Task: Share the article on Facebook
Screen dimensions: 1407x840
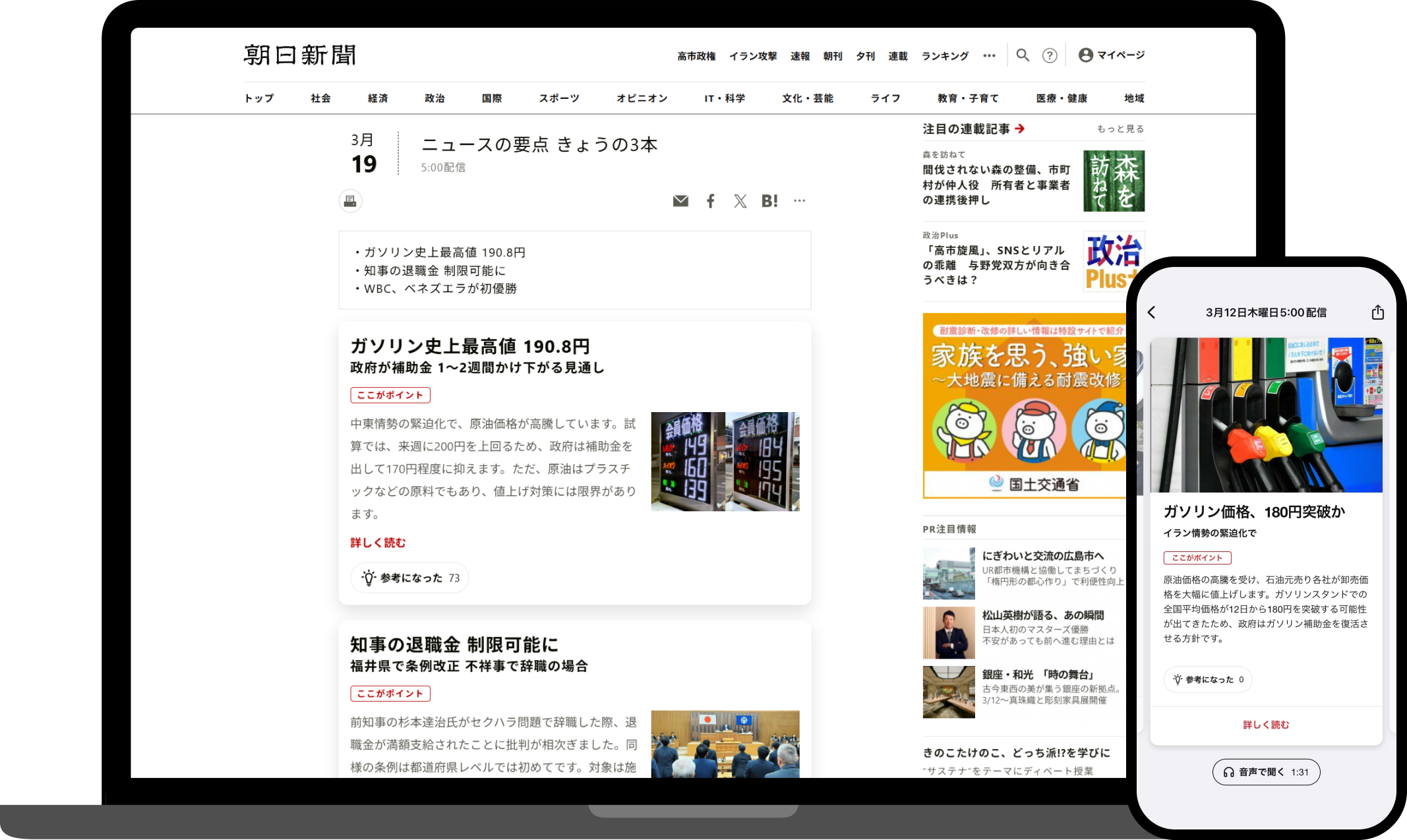Action: tap(710, 201)
